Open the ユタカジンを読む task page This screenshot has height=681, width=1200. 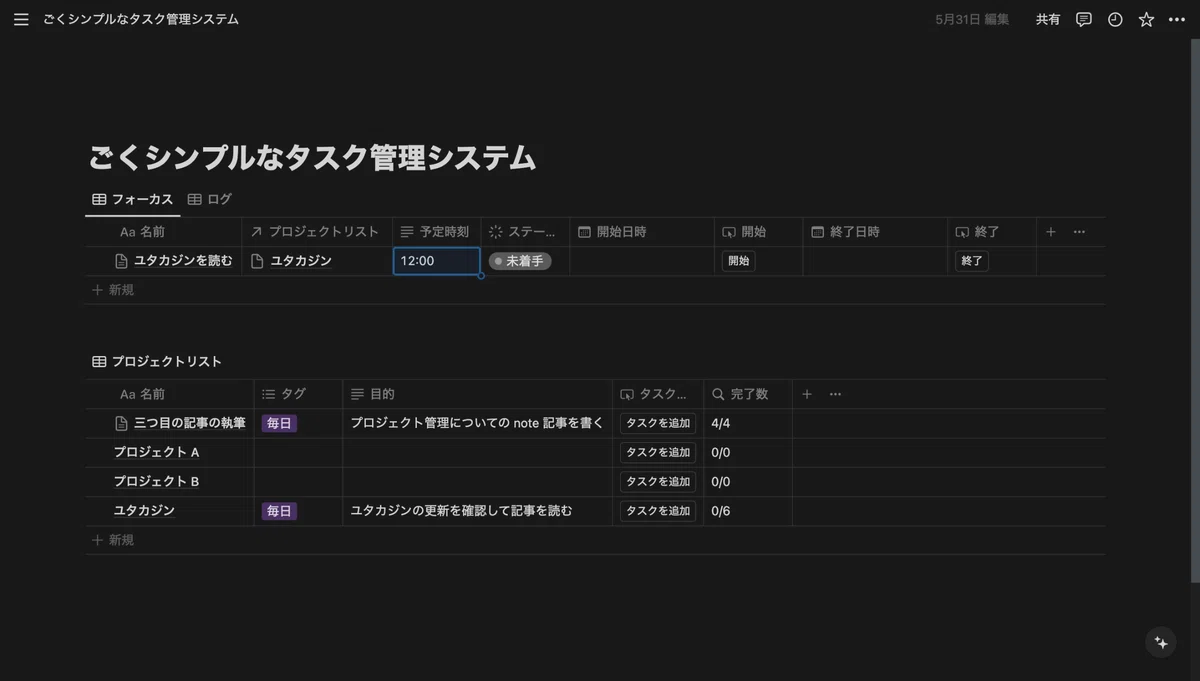click(183, 261)
